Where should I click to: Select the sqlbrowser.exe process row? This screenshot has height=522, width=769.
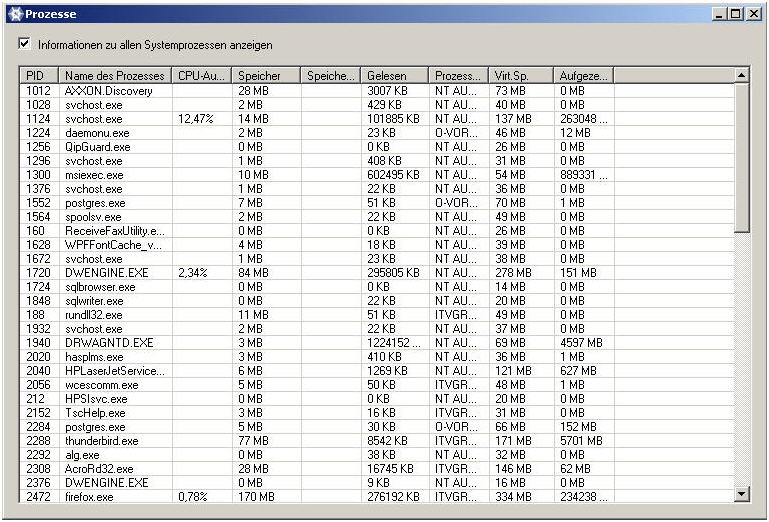[x=100, y=286]
